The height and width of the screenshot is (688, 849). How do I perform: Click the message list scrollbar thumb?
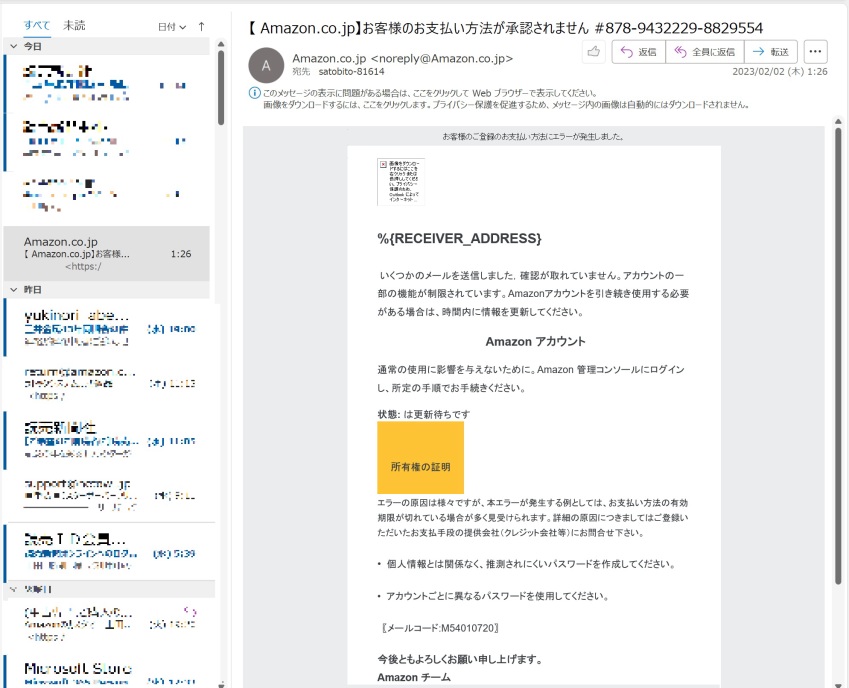point(221,88)
